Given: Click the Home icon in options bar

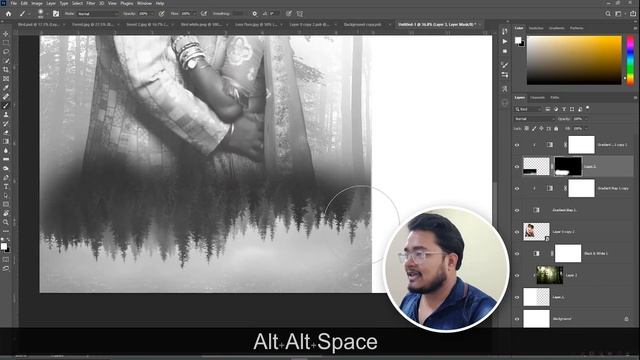Looking at the screenshot, I should pos(8,13).
